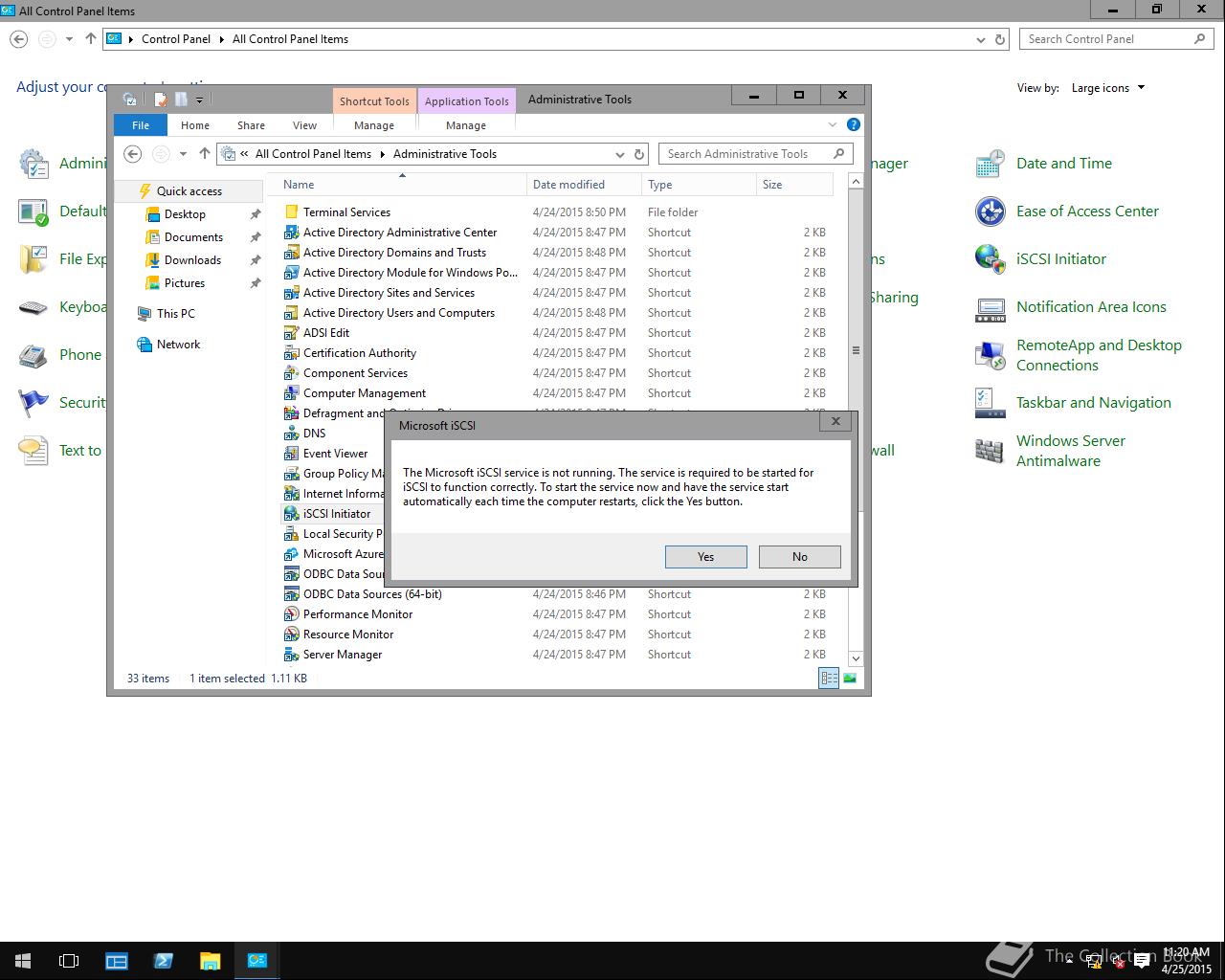This screenshot has width=1225, height=980.
Task: Open iSCSI Initiator in Control Panel
Action: [x=1041, y=259]
